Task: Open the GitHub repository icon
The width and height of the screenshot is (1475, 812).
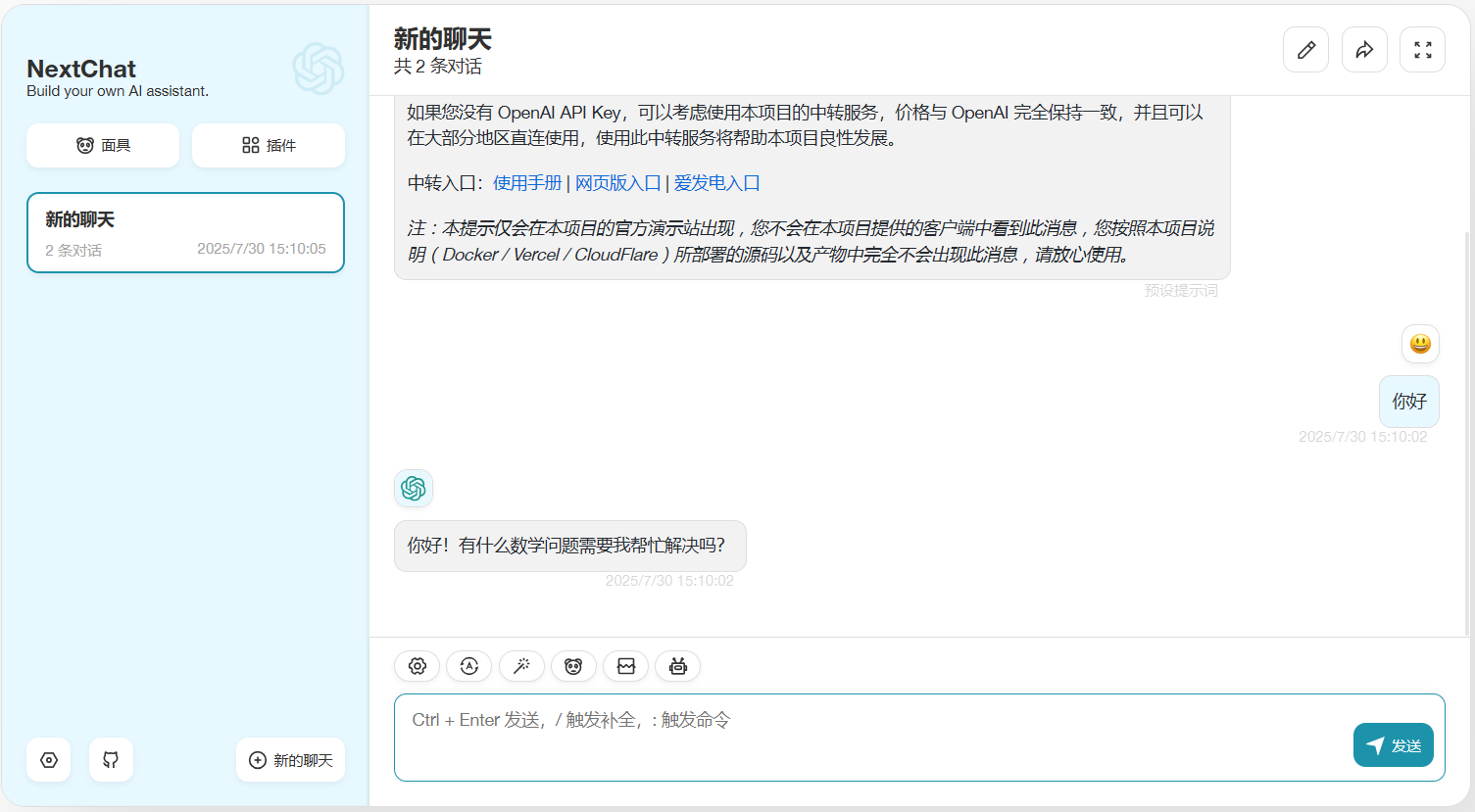Action: 111,760
